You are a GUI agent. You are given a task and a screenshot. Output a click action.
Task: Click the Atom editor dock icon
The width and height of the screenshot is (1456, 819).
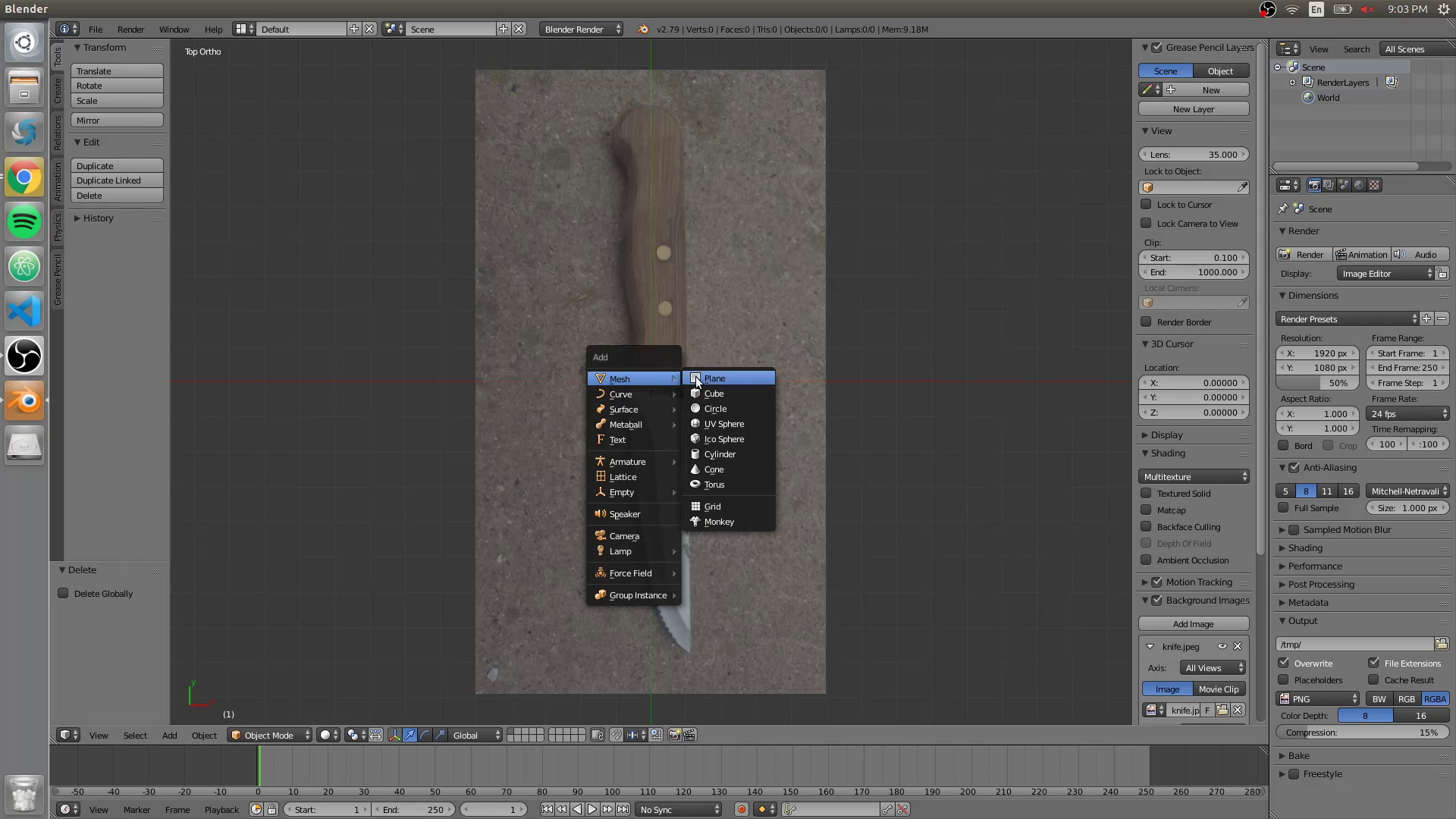tap(24, 267)
